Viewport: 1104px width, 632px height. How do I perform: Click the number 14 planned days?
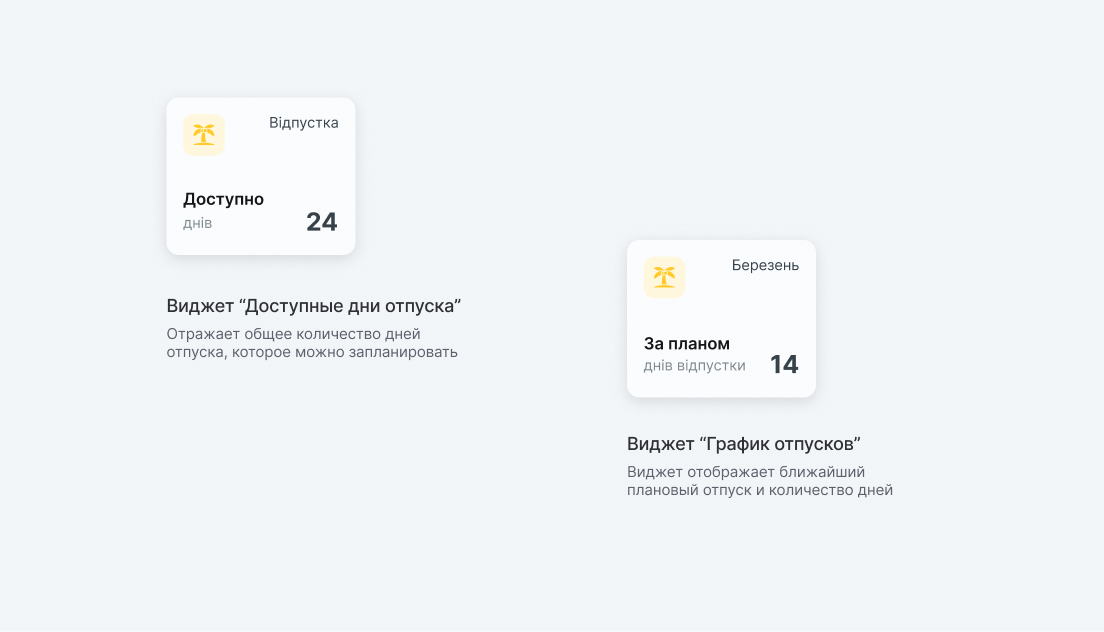coord(783,364)
